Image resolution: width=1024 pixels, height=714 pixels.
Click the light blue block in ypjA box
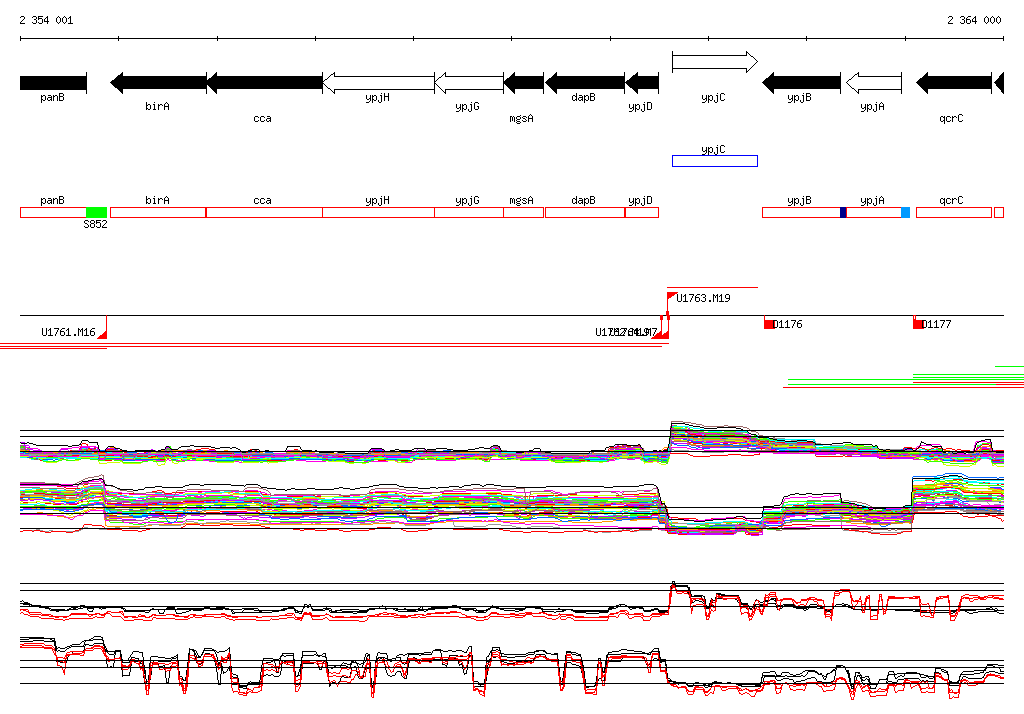coord(905,212)
